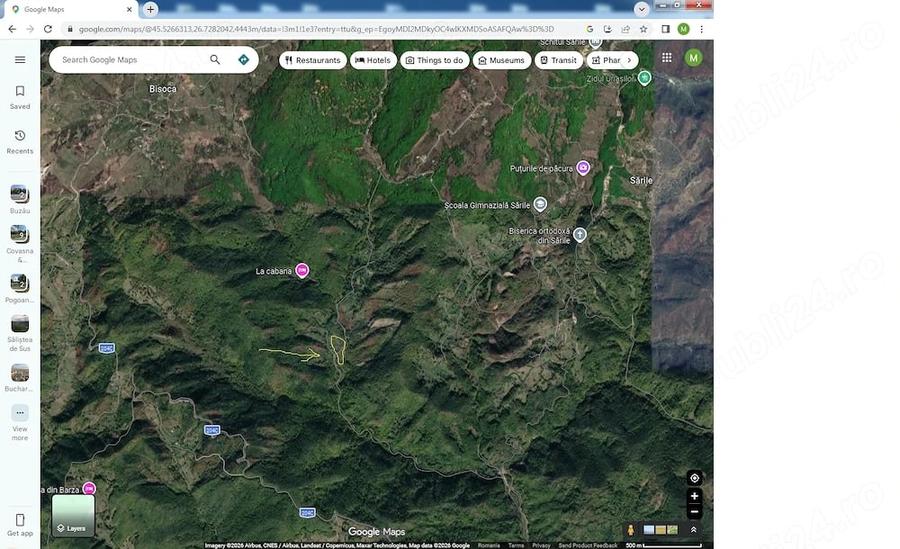Screen dimensions: 900x549
Task: View more recent places
Action: tap(20, 423)
